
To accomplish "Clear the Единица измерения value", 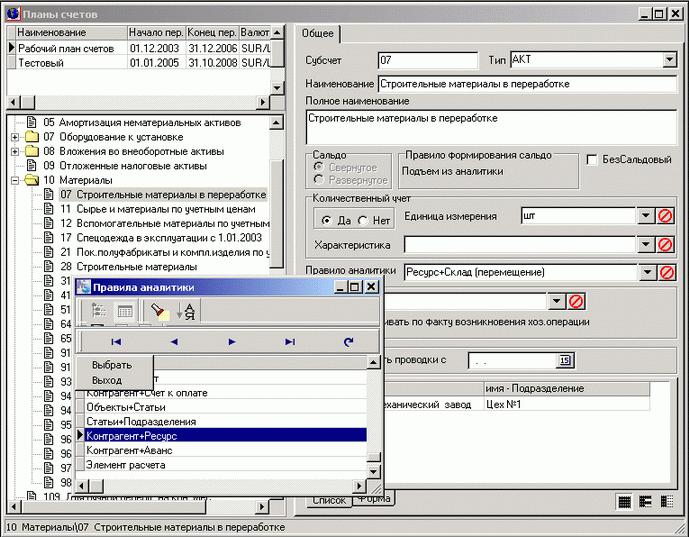I will click(x=665, y=216).
